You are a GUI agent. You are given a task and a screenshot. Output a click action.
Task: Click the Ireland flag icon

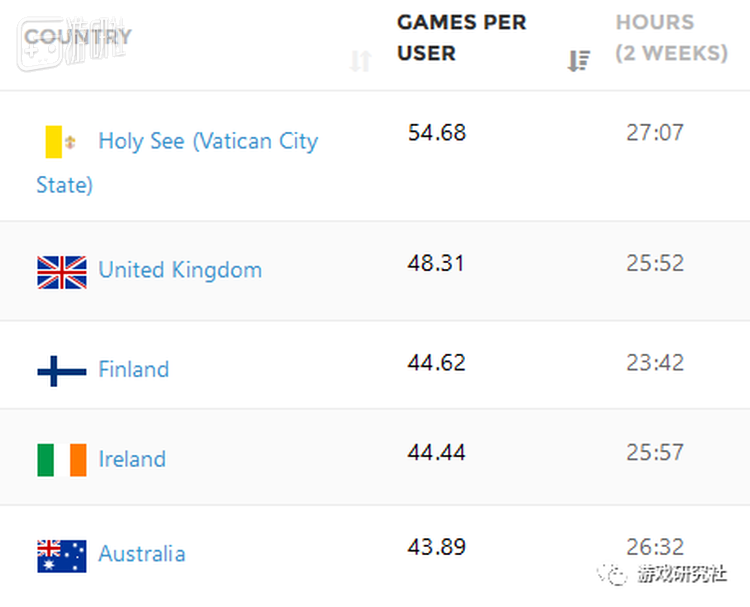62,460
